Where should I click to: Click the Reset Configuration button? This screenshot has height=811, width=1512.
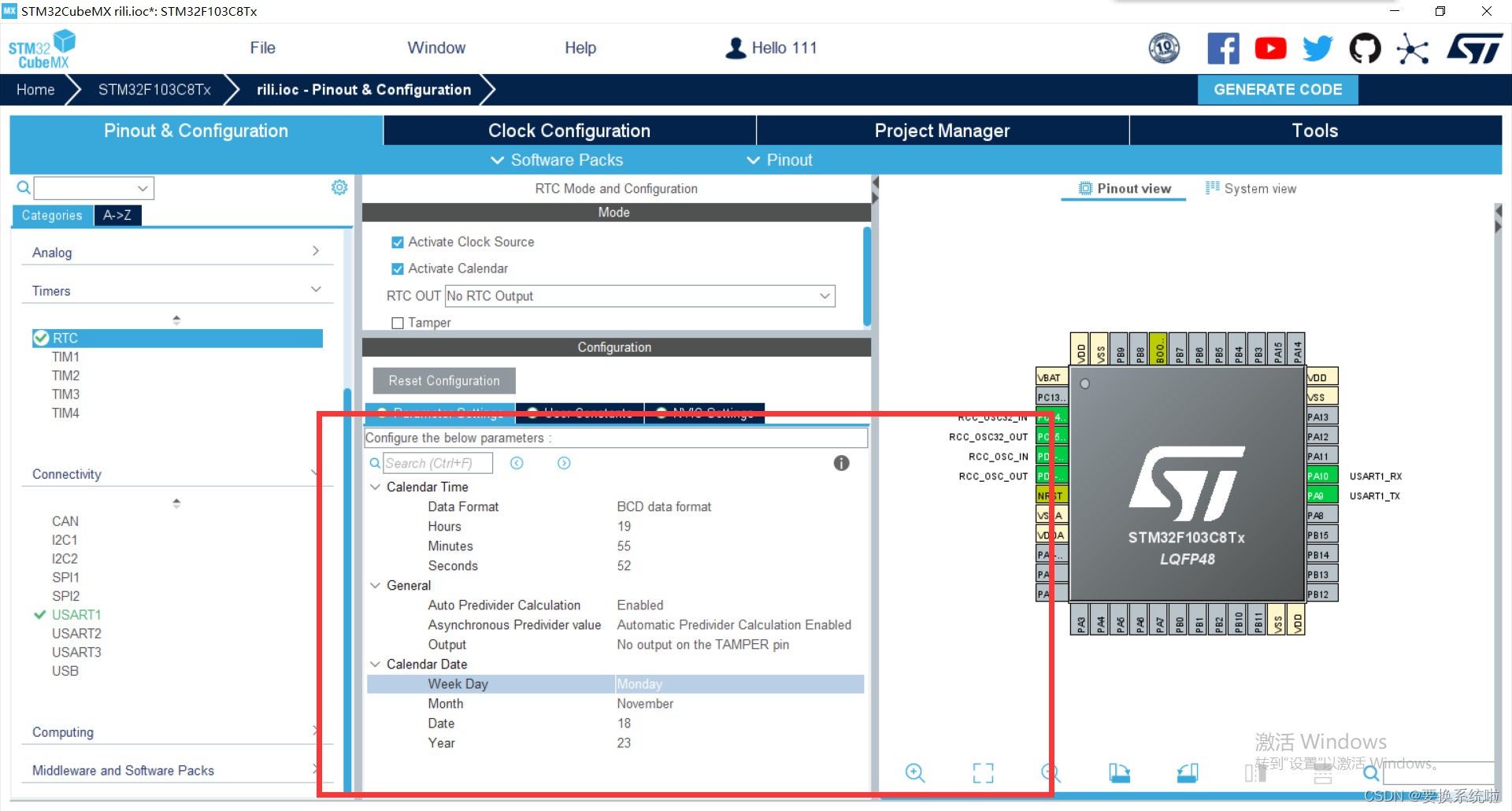[x=444, y=380]
